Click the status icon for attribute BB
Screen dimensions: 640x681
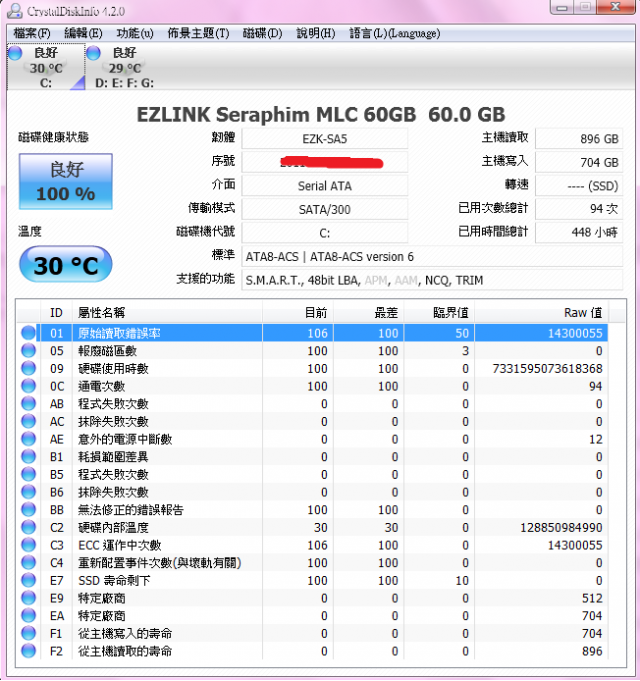click(28, 510)
